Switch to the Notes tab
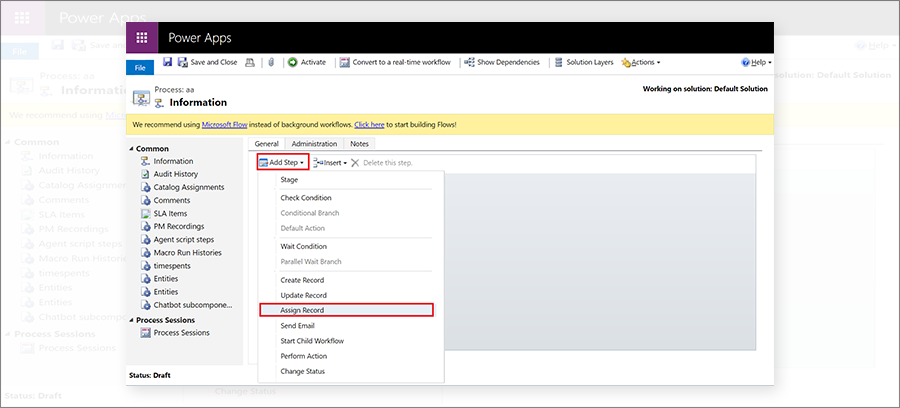 tap(359, 144)
